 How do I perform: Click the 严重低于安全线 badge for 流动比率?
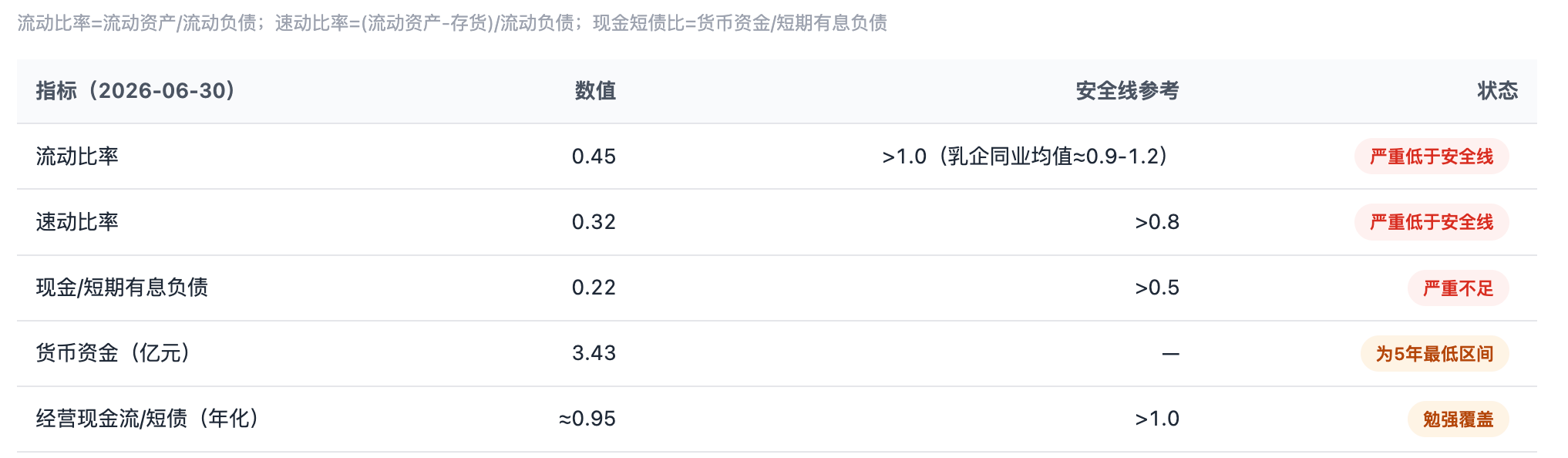click(x=1432, y=157)
